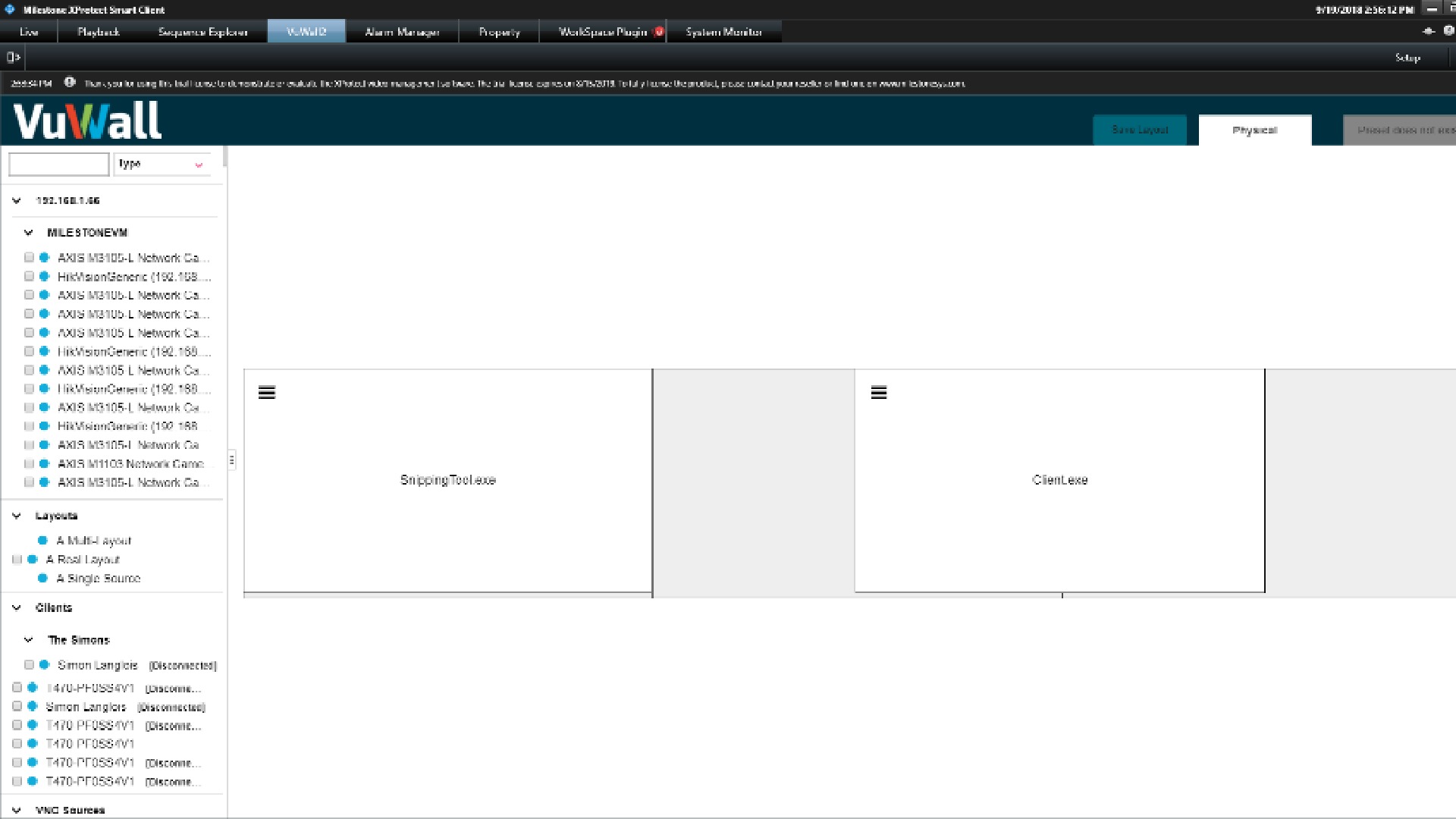The height and width of the screenshot is (819, 1456).
Task: Click blue dot icon beside AXIS M1103 Network Camera
Action: coord(44,463)
